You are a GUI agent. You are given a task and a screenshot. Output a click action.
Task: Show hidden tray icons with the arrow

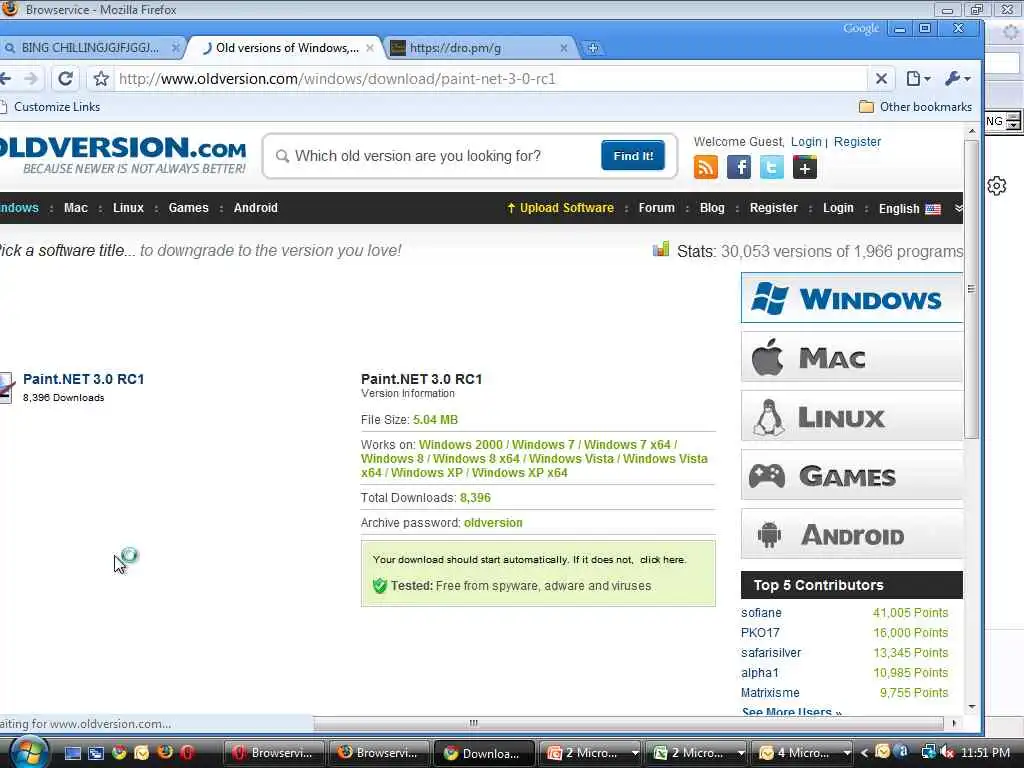pyautogui.click(x=864, y=753)
